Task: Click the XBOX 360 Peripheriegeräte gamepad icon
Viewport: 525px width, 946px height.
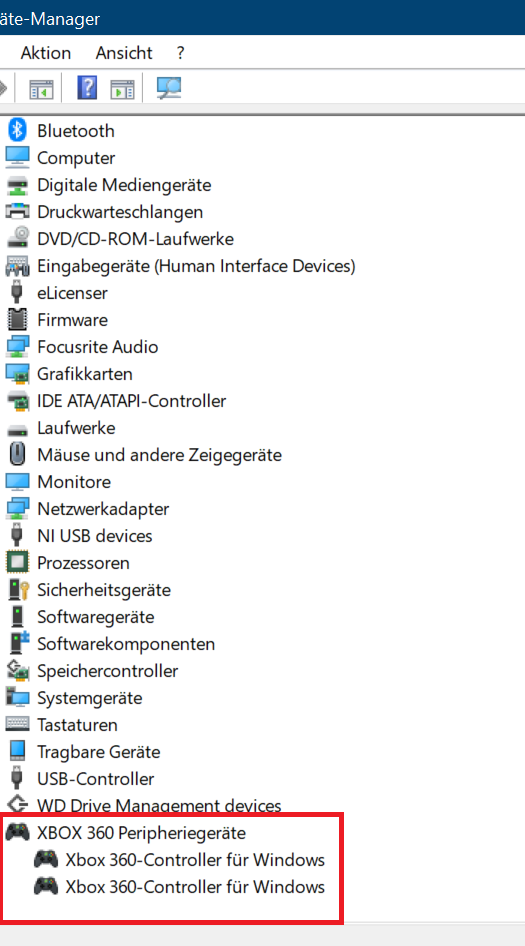Action: (x=18, y=833)
